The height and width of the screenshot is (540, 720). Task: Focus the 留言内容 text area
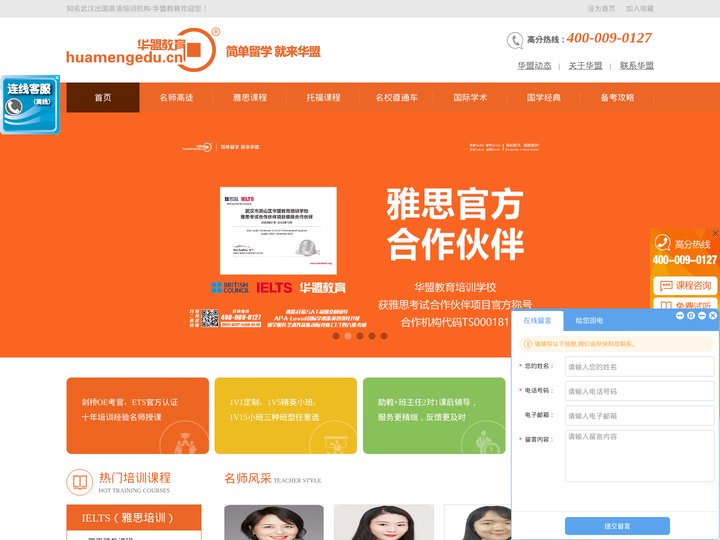640,456
